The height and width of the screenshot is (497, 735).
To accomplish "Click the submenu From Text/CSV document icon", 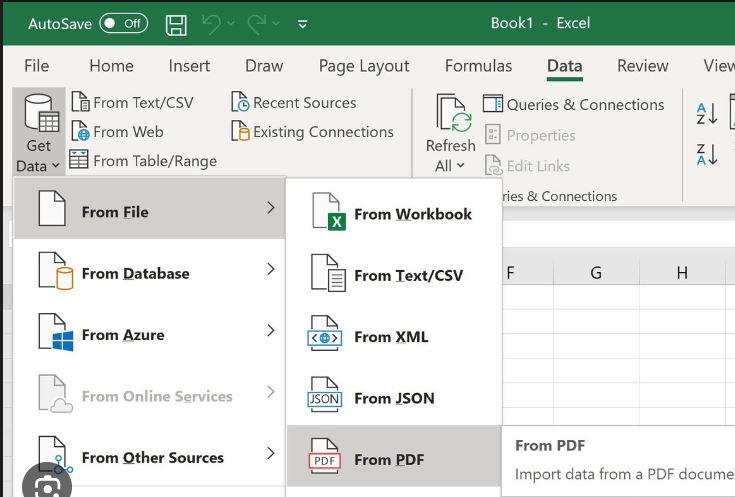I will point(329,273).
